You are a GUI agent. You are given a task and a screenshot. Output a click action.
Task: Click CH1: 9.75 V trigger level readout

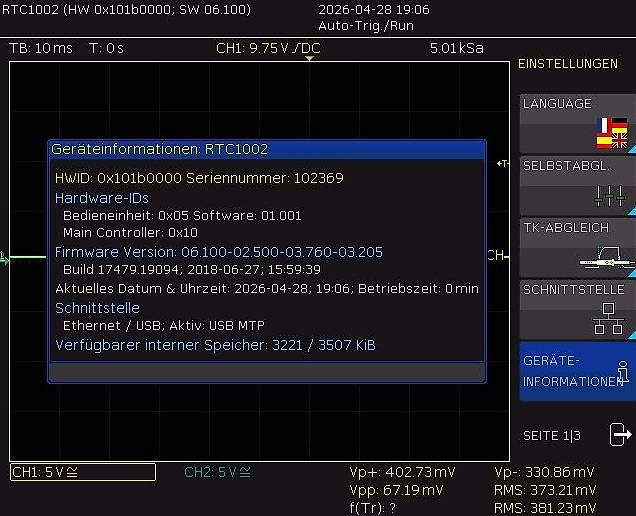coord(269,48)
